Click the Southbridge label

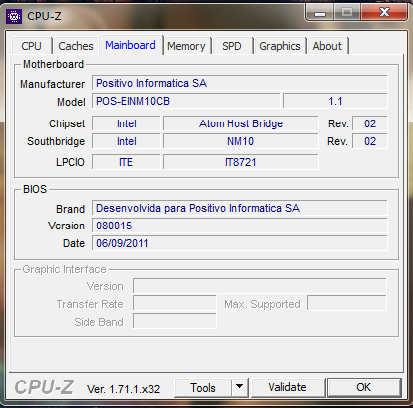(x=56, y=141)
